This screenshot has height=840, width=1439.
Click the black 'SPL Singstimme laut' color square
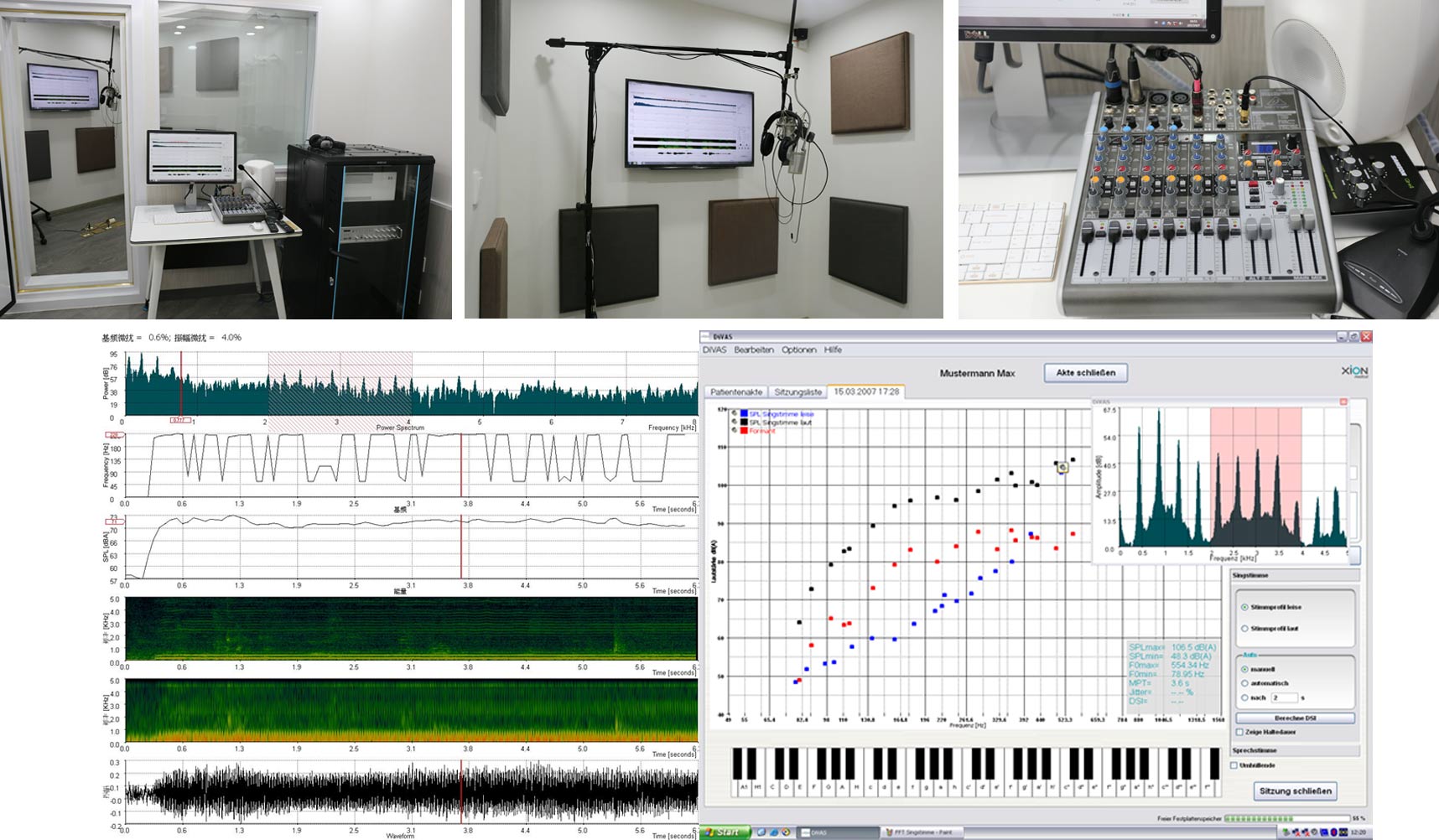tap(744, 422)
